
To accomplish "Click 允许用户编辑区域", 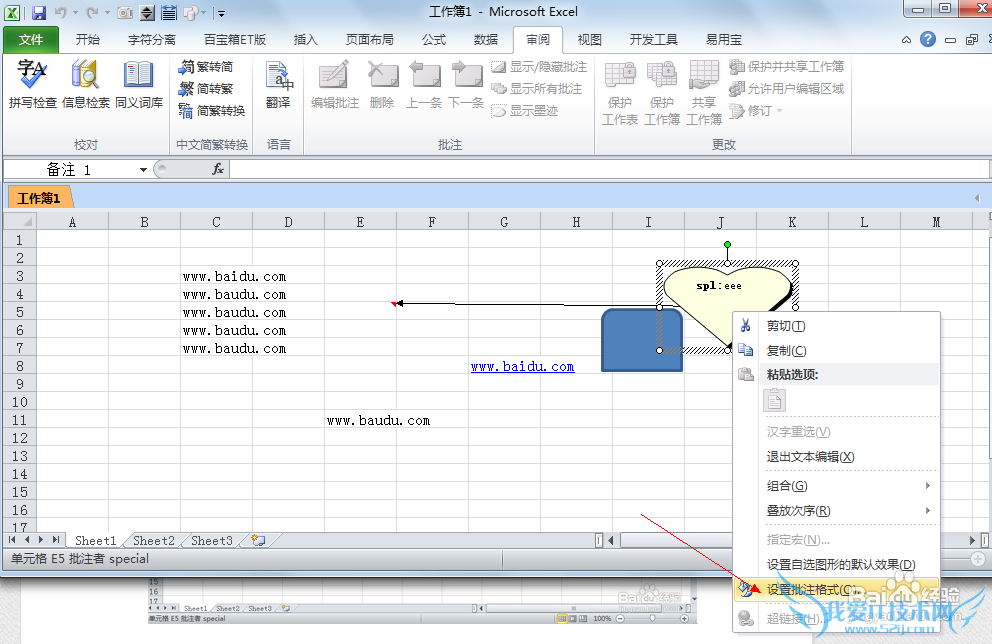I will (x=786, y=89).
